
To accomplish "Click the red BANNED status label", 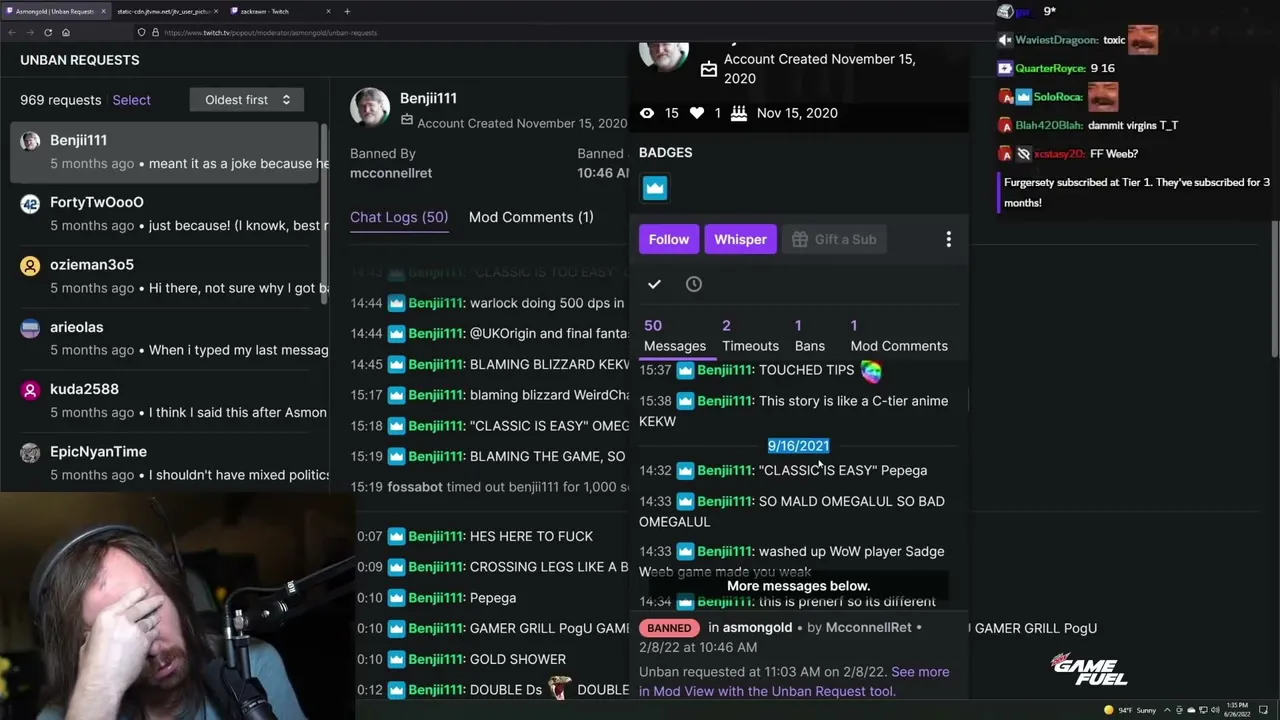I will tap(669, 628).
